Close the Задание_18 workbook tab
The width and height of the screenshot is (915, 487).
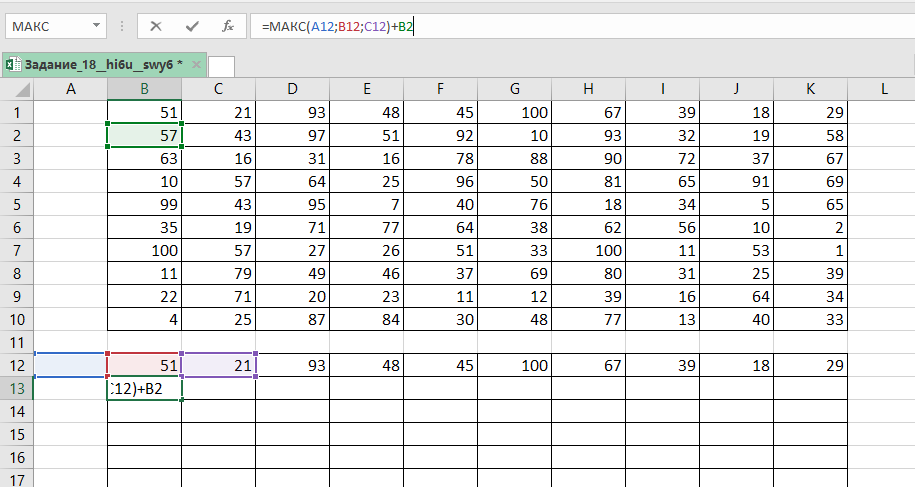coord(196,65)
